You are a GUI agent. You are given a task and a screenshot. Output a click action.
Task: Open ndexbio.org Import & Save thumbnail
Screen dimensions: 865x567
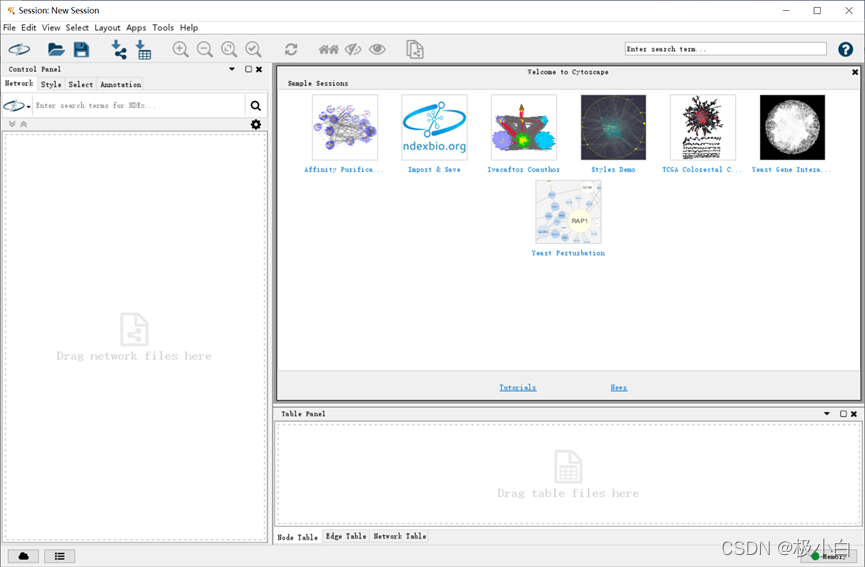click(x=434, y=127)
